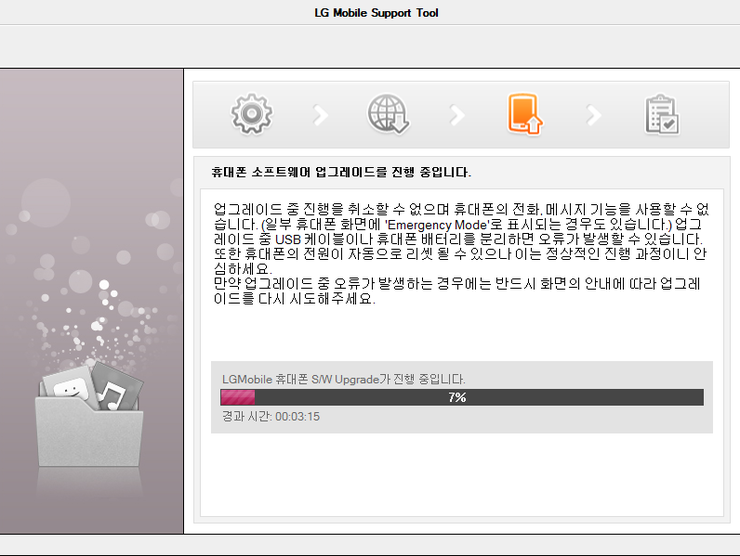Click the globe download step icon

[x=388, y=114]
